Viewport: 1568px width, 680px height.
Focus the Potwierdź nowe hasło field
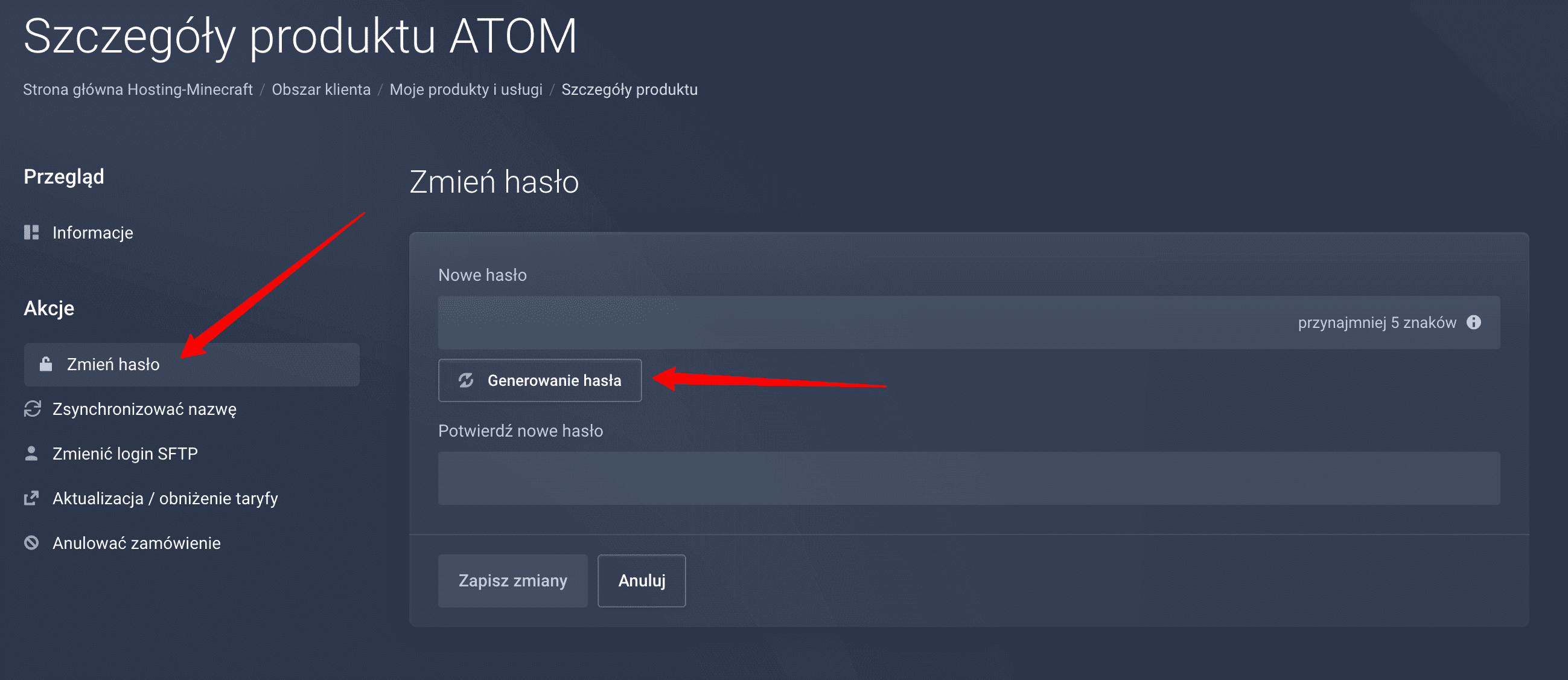[x=969, y=478]
